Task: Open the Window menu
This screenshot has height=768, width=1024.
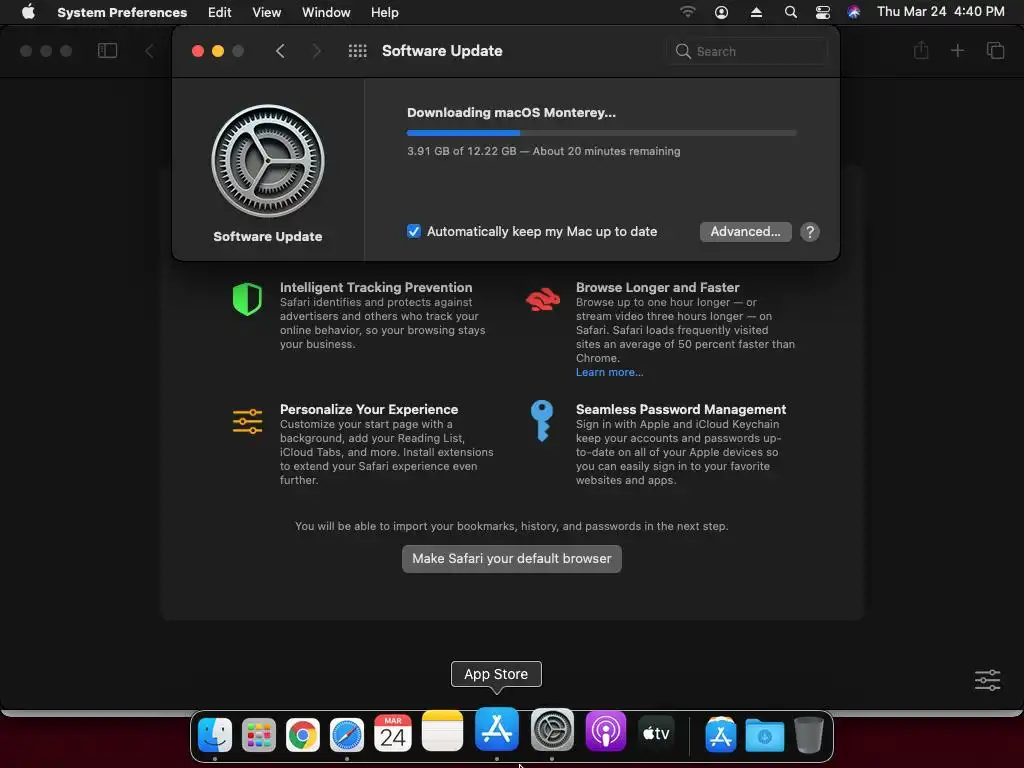Action: (326, 12)
